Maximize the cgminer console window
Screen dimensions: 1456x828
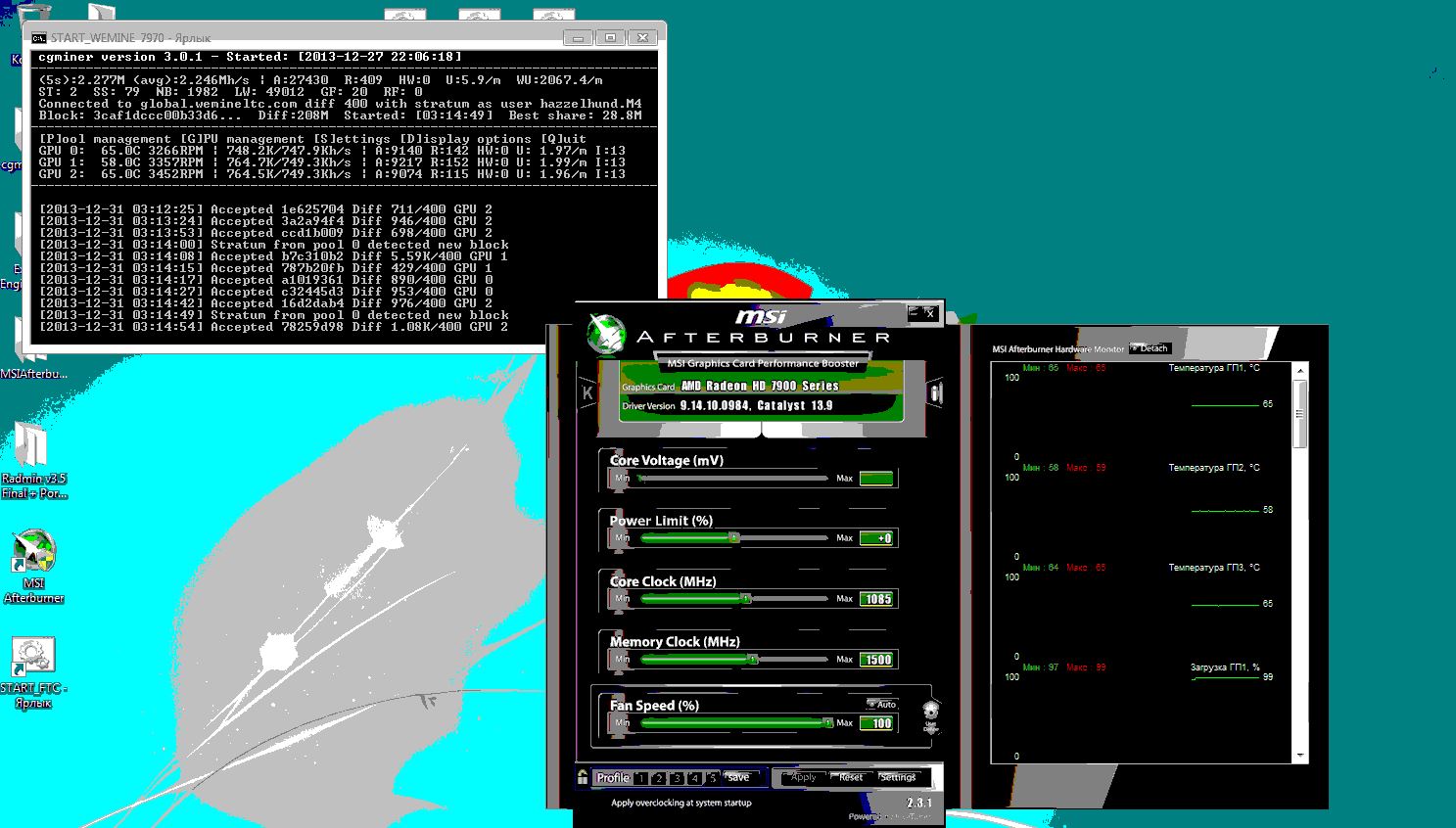pos(610,38)
